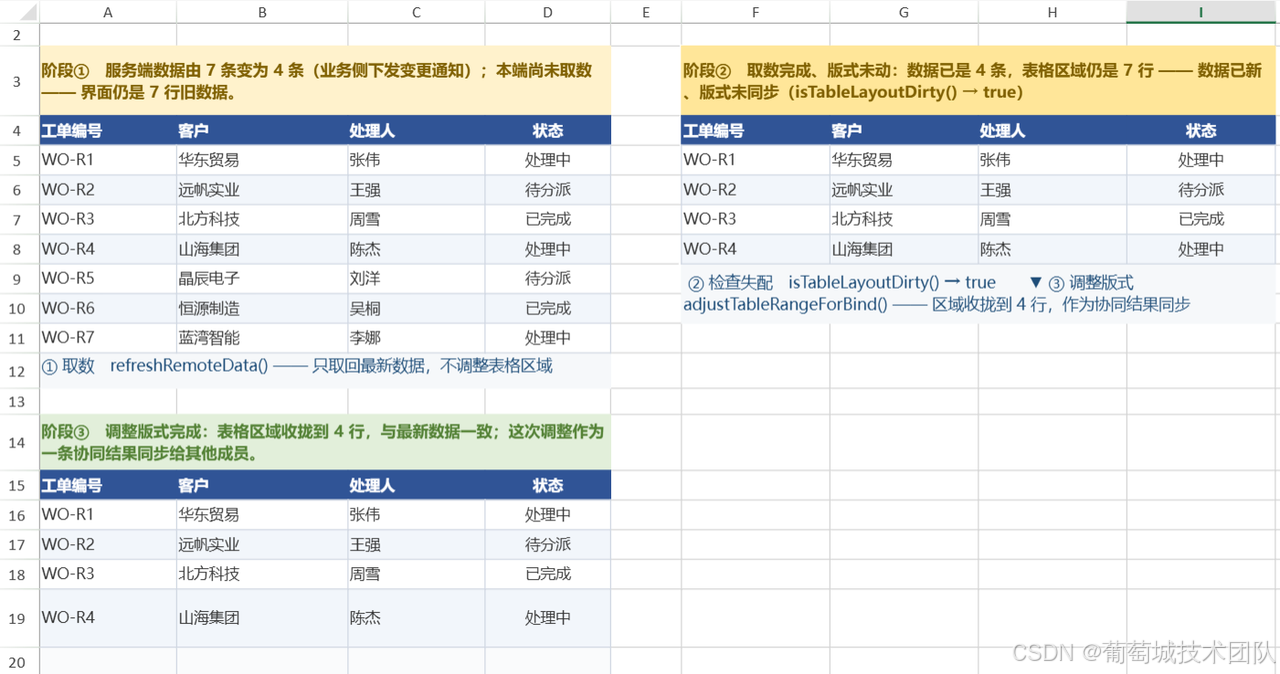The image size is (1280, 674).
Task: Select column G header
Action: (x=904, y=12)
